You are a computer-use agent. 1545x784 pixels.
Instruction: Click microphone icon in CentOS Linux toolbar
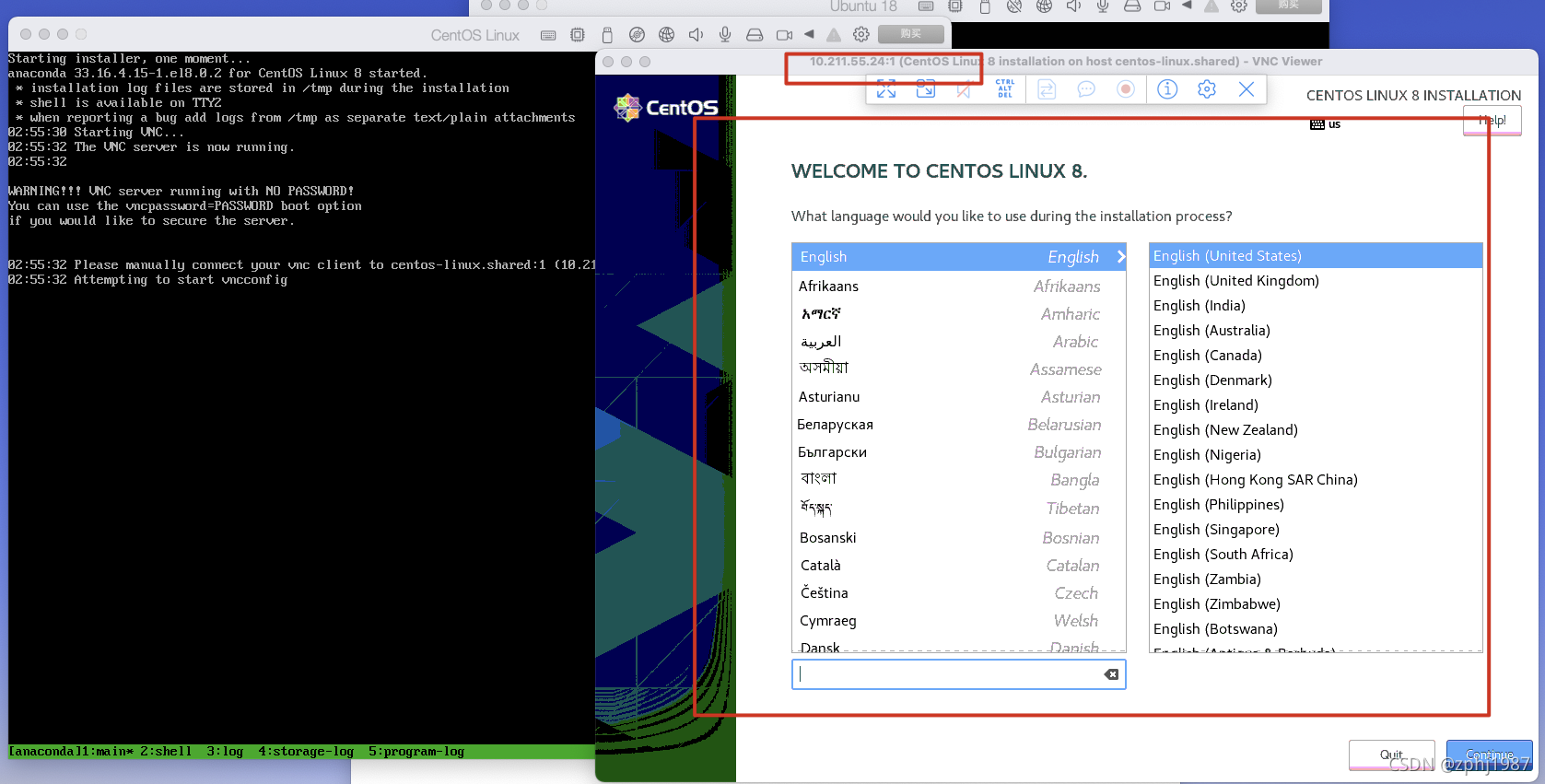[x=725, y=35]
